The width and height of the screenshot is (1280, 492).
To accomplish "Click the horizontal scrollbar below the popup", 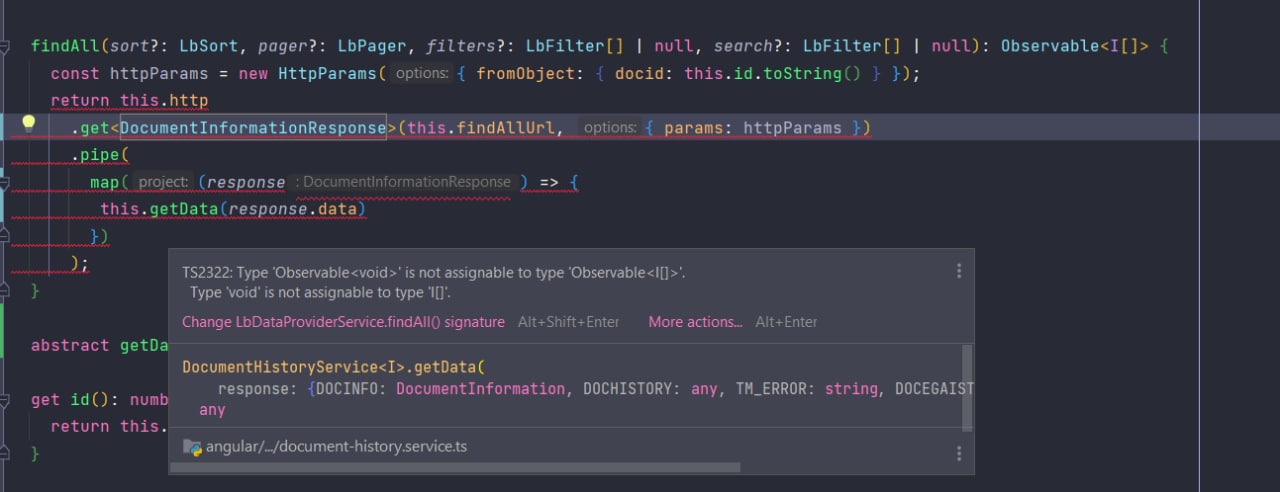I will click(455, 467).
